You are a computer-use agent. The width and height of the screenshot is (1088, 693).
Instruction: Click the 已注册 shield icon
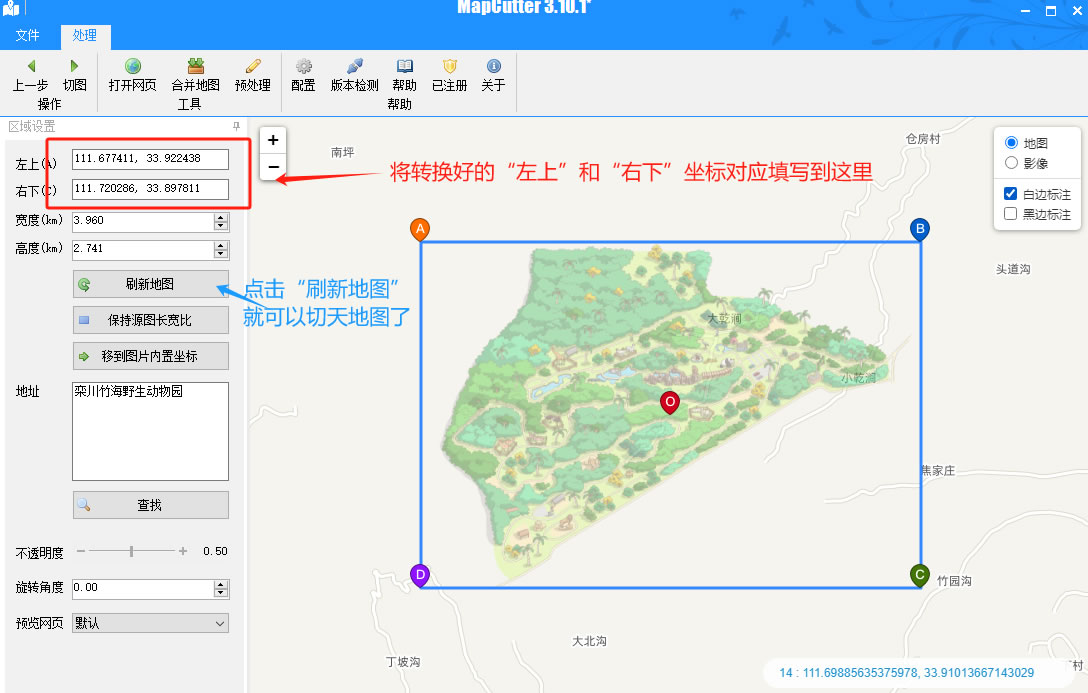[450, 66]
